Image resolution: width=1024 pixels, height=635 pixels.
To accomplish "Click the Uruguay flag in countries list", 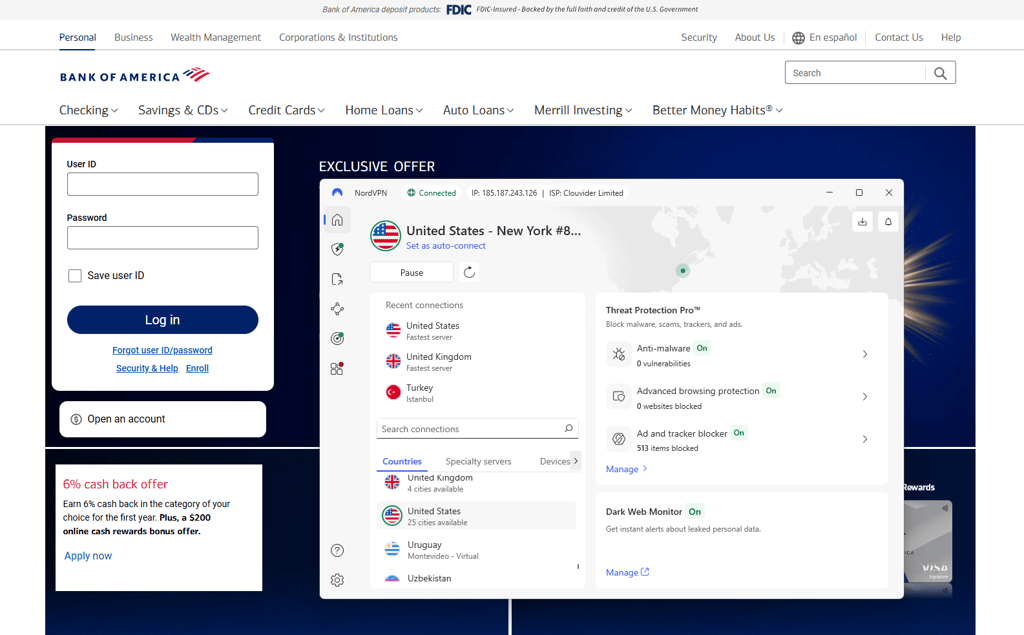I will click(x=392, y=549).
